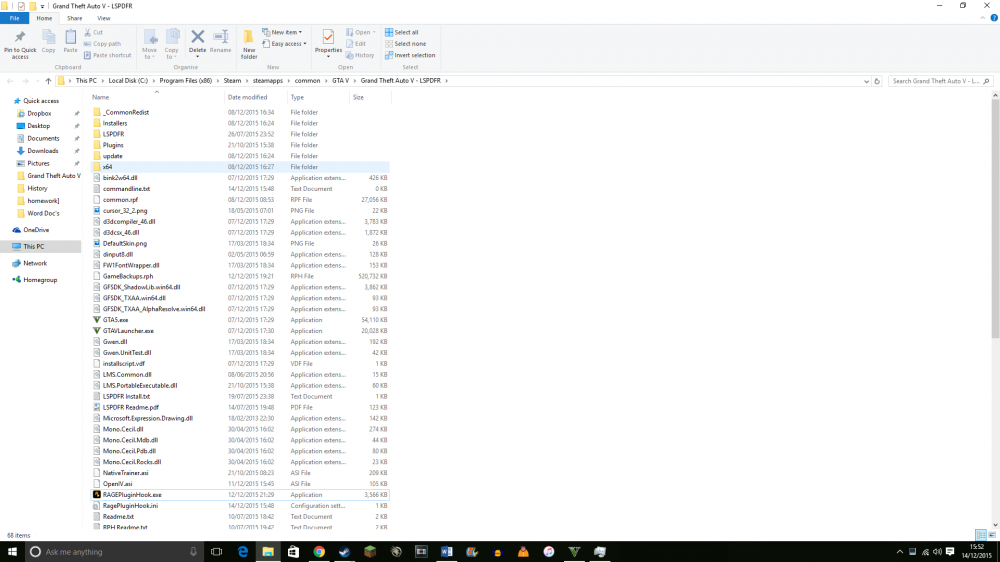
Task: Click Edit in the Open group
Action: (x=356, y=43)
